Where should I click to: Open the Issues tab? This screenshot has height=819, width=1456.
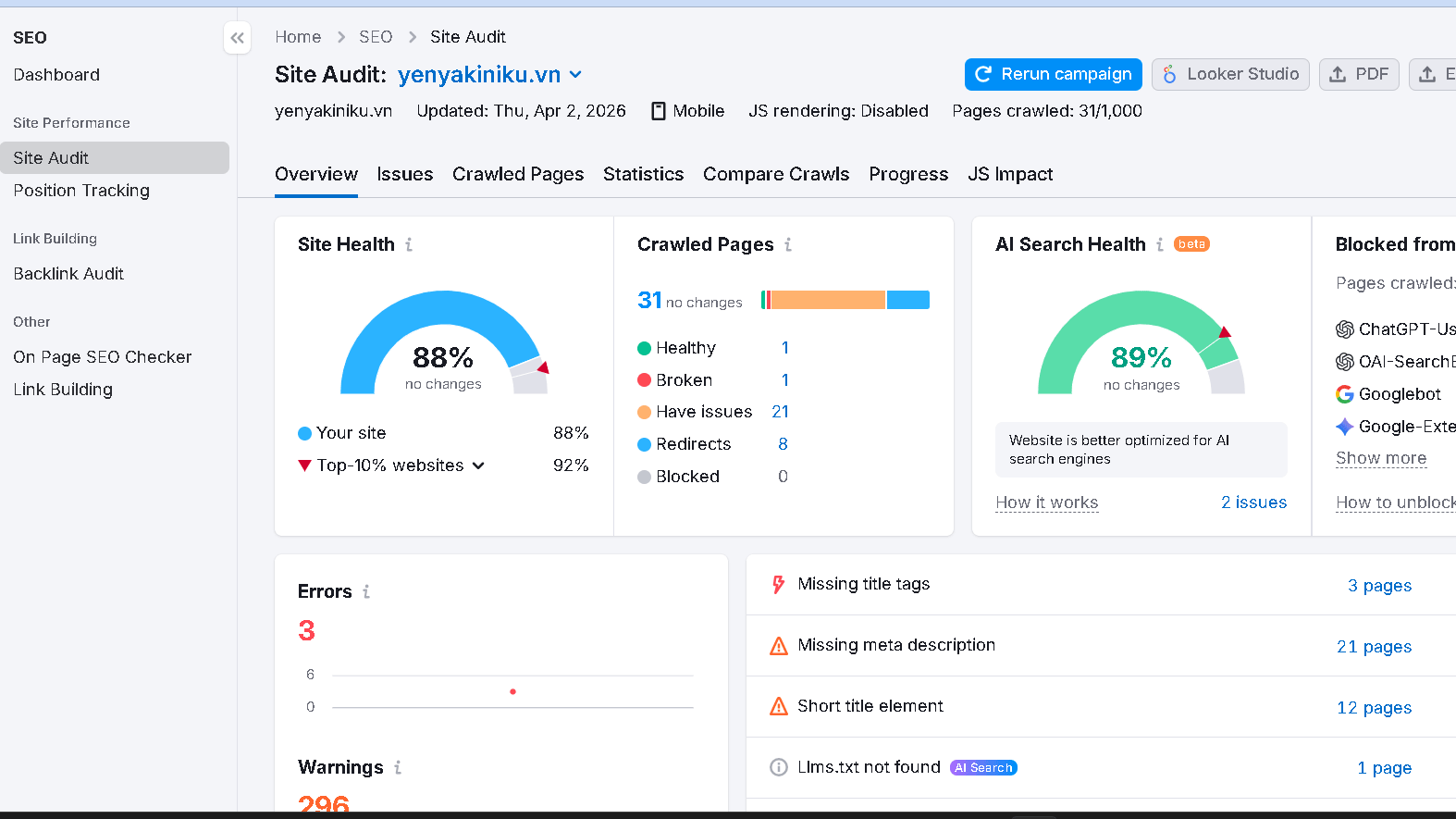tap(405, 174)
